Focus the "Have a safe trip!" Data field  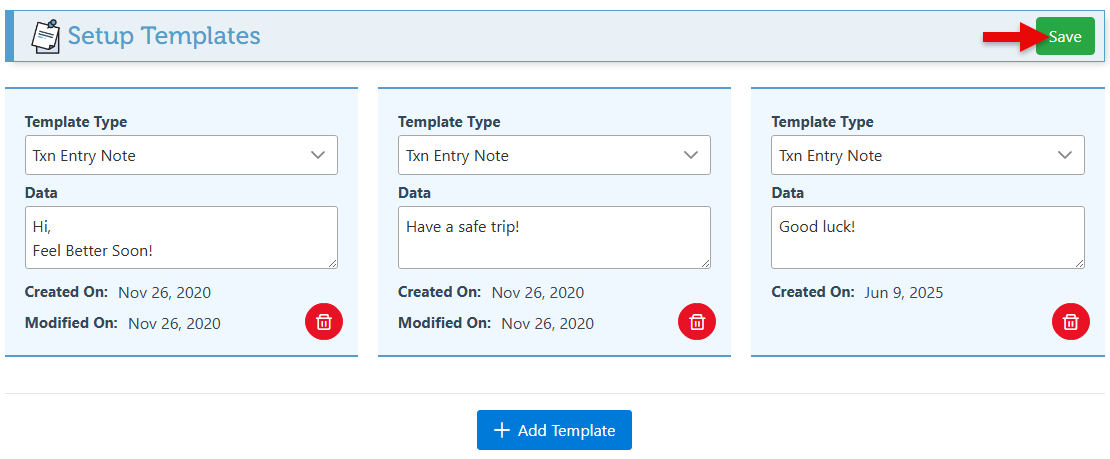(x=554, y=237)
